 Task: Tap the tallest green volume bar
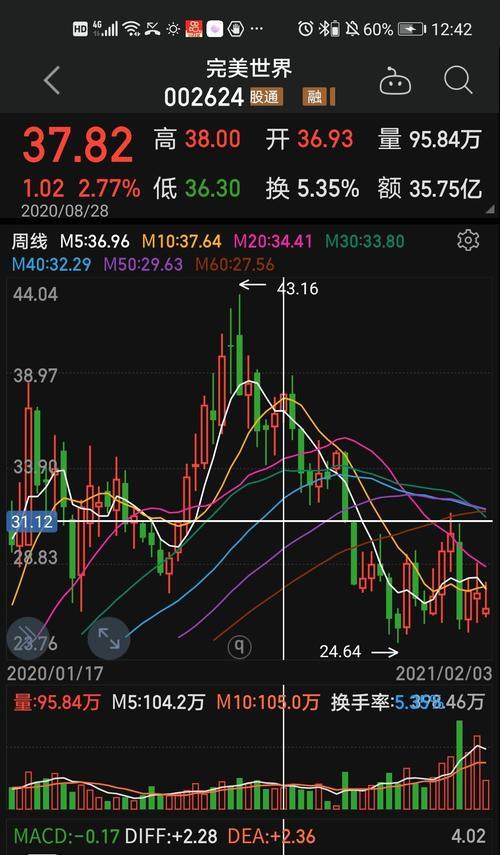click(x=460, y=765)
